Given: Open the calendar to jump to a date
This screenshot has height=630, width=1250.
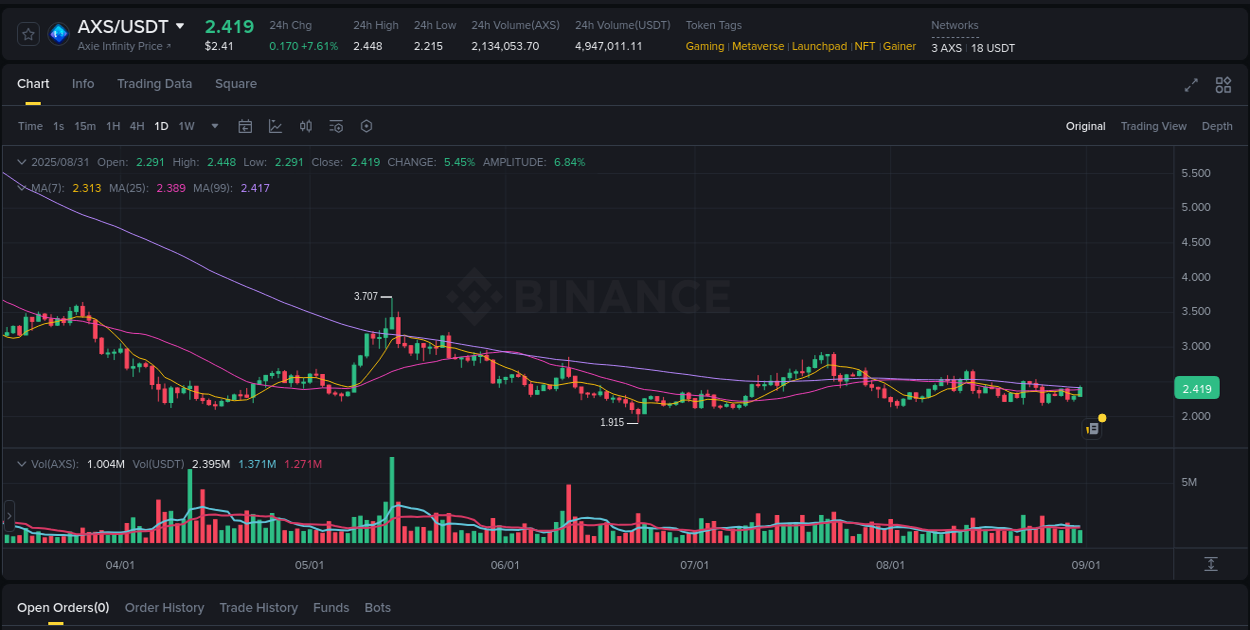Looking at the screenshot, I should click(245, 126).
